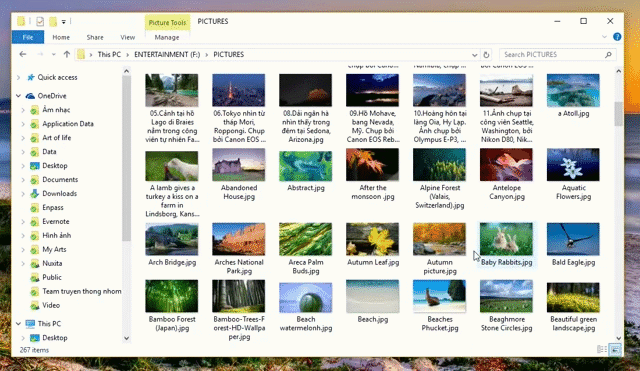The height and width of the screenshot is (371, 640).
Task: Expand the Âm nhạc folder node
Action: [x=23, y=110]
